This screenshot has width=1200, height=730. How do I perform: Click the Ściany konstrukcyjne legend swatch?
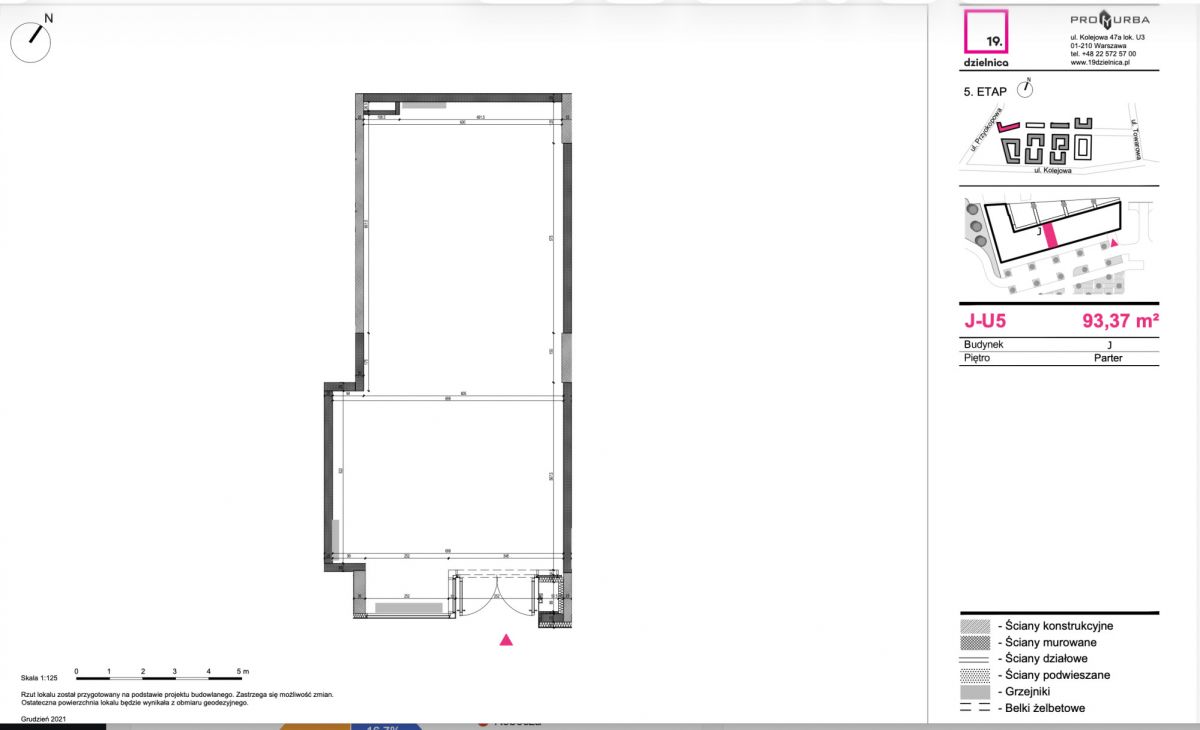(975, 626)
